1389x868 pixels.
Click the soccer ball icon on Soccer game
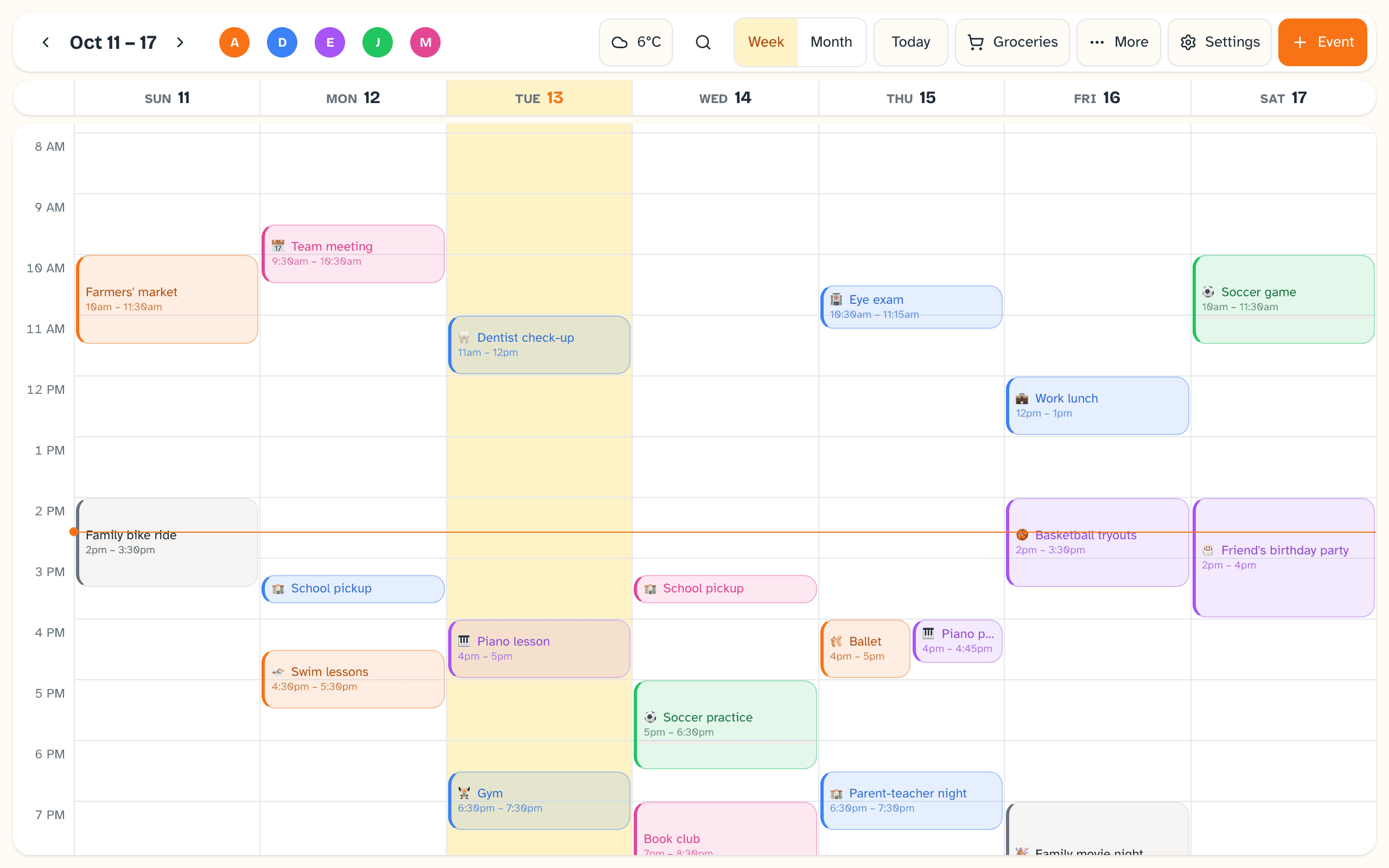click(x=1208, y=292)
